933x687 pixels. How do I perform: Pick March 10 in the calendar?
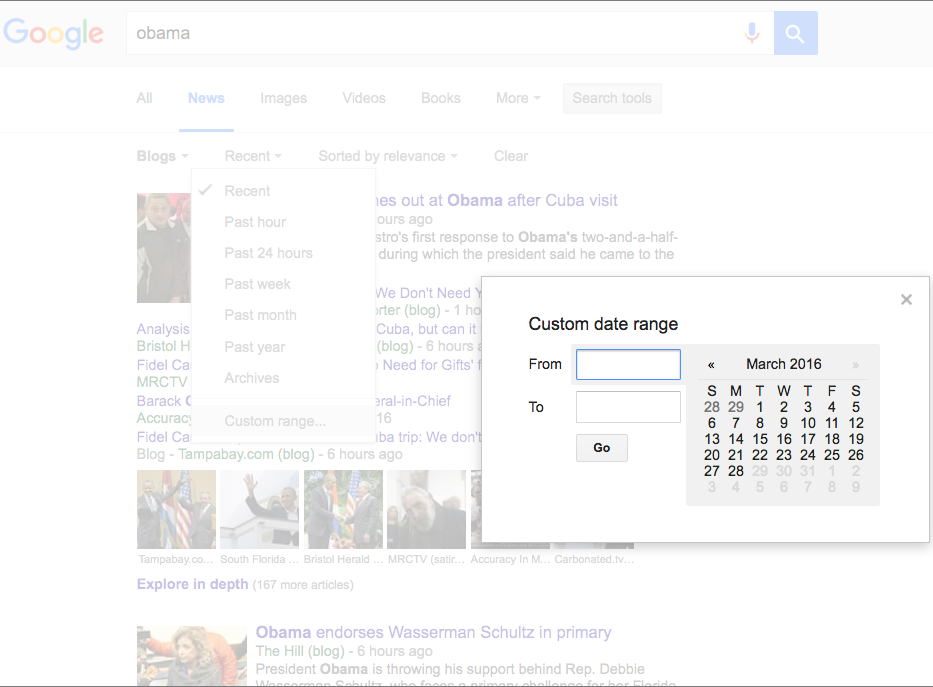point(808,424)
